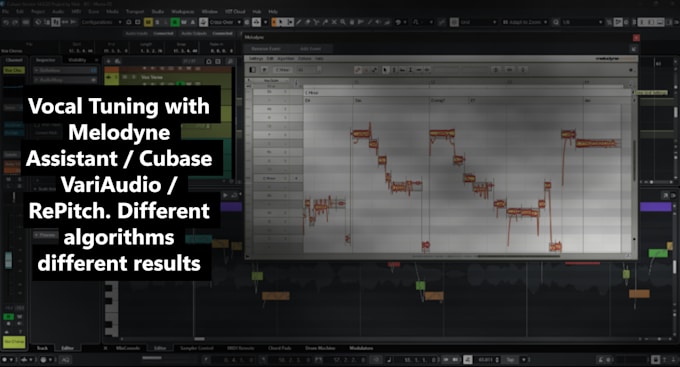Select the purple clip at right edge

pyautogui.click(x=656, y=206)
